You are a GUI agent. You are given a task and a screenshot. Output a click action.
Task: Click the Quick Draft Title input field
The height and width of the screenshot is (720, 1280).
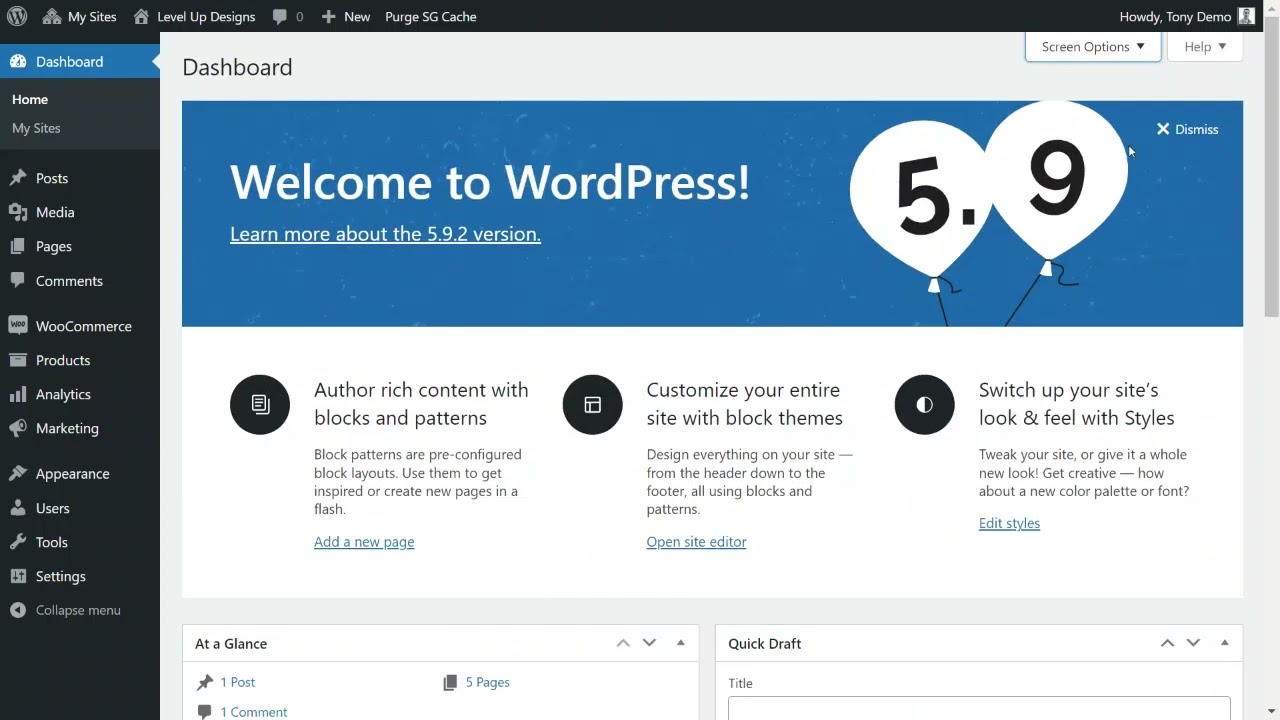(979, 708)
